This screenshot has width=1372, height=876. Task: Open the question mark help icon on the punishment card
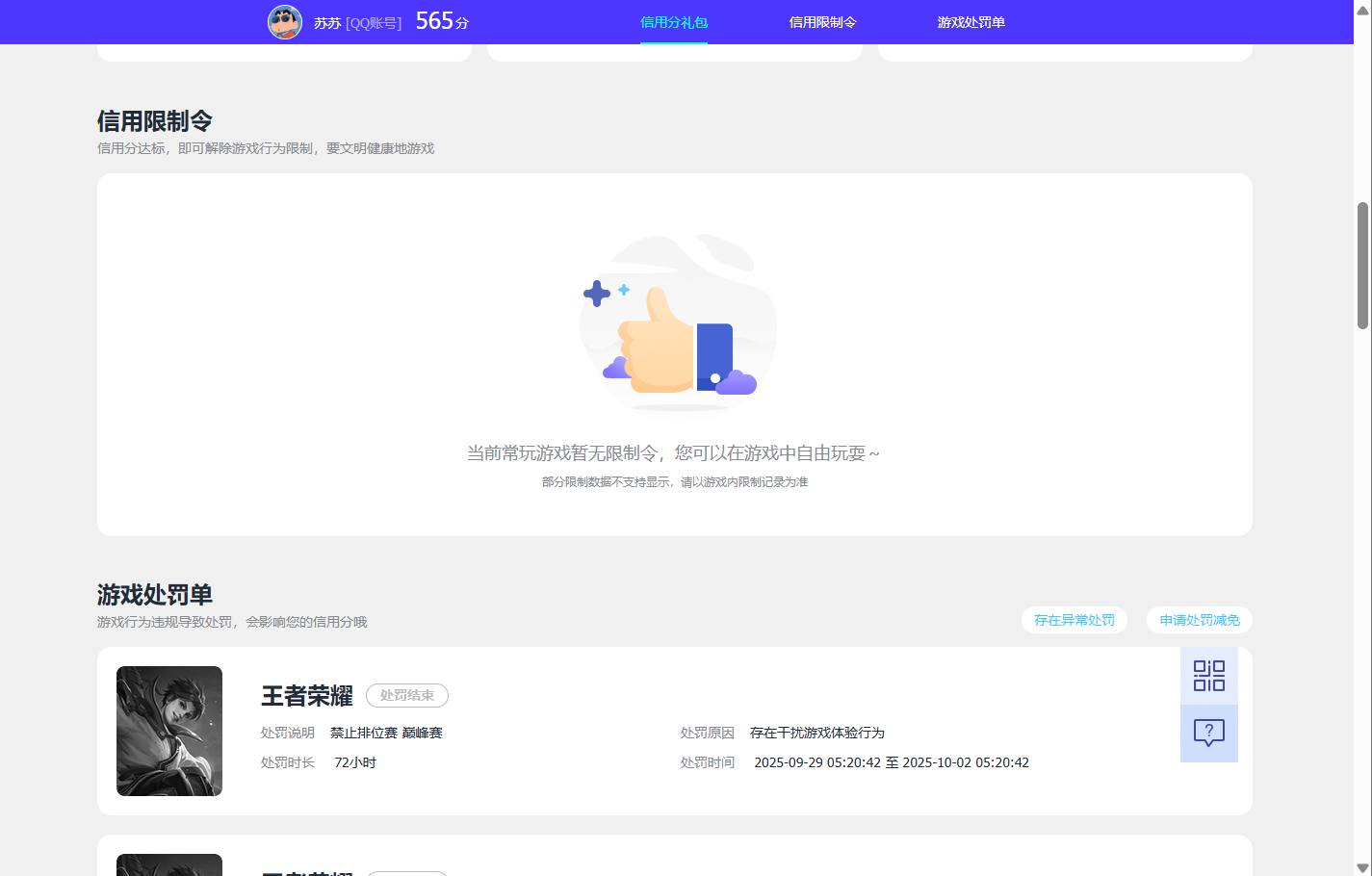tap(1209, 733)
